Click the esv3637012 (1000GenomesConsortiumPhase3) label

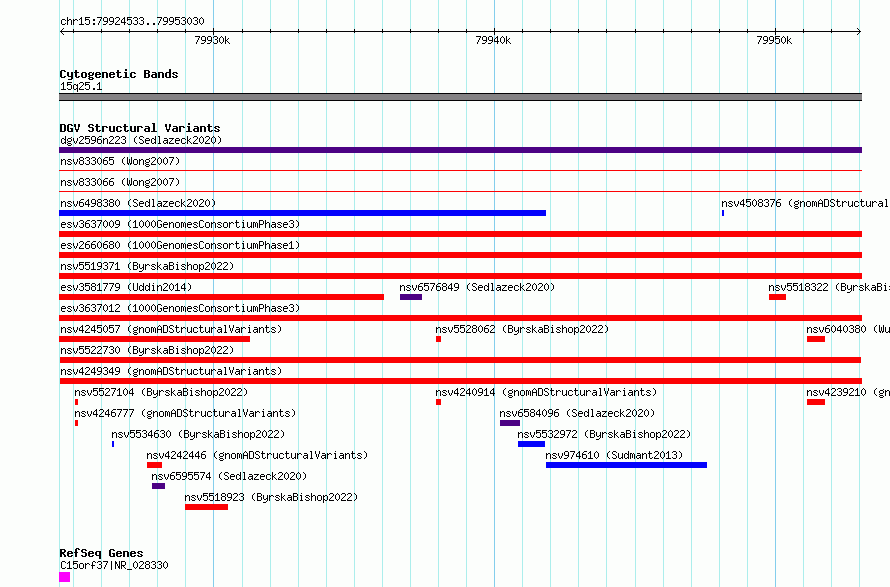180,308
